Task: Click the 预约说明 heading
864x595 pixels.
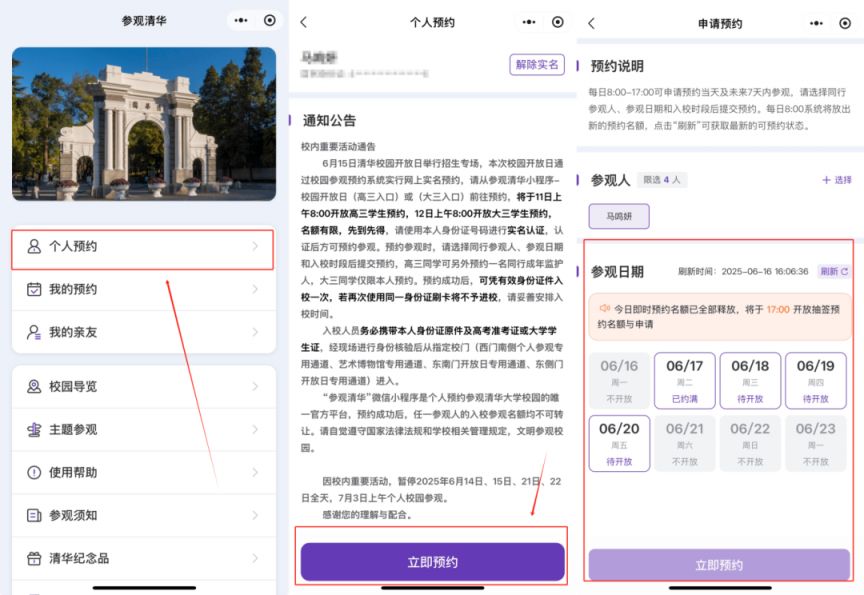Action: pyautogui.click(x=617, y=66)
